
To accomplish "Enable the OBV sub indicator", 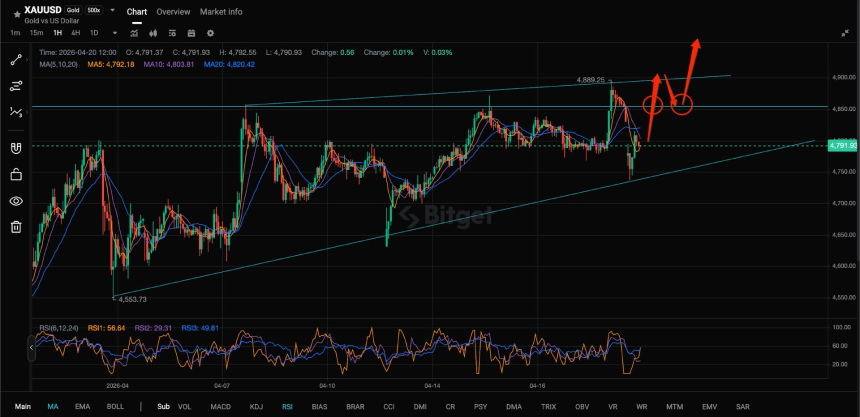I will click(582, 407).
